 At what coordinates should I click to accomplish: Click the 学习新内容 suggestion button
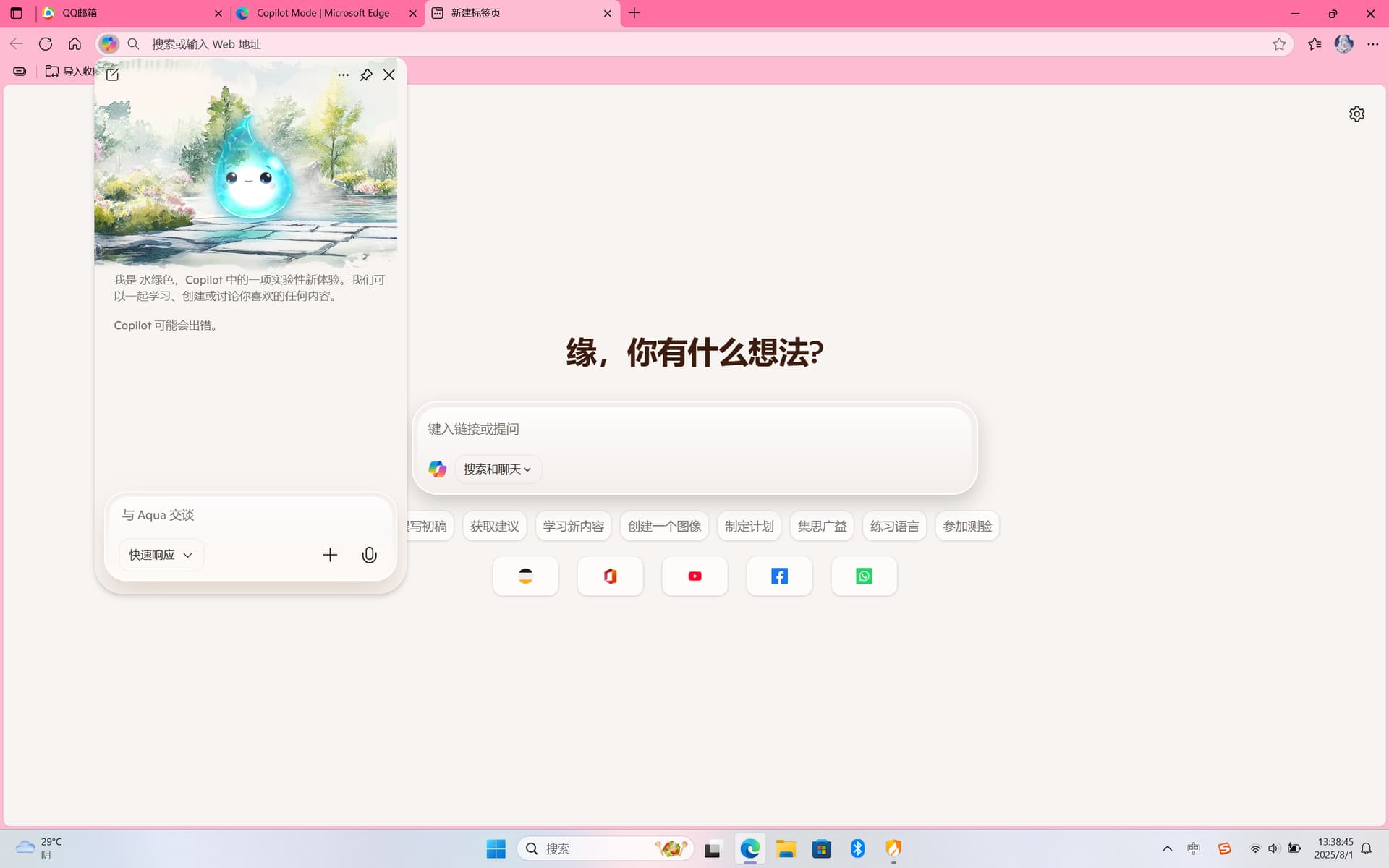tap(574, 527)
